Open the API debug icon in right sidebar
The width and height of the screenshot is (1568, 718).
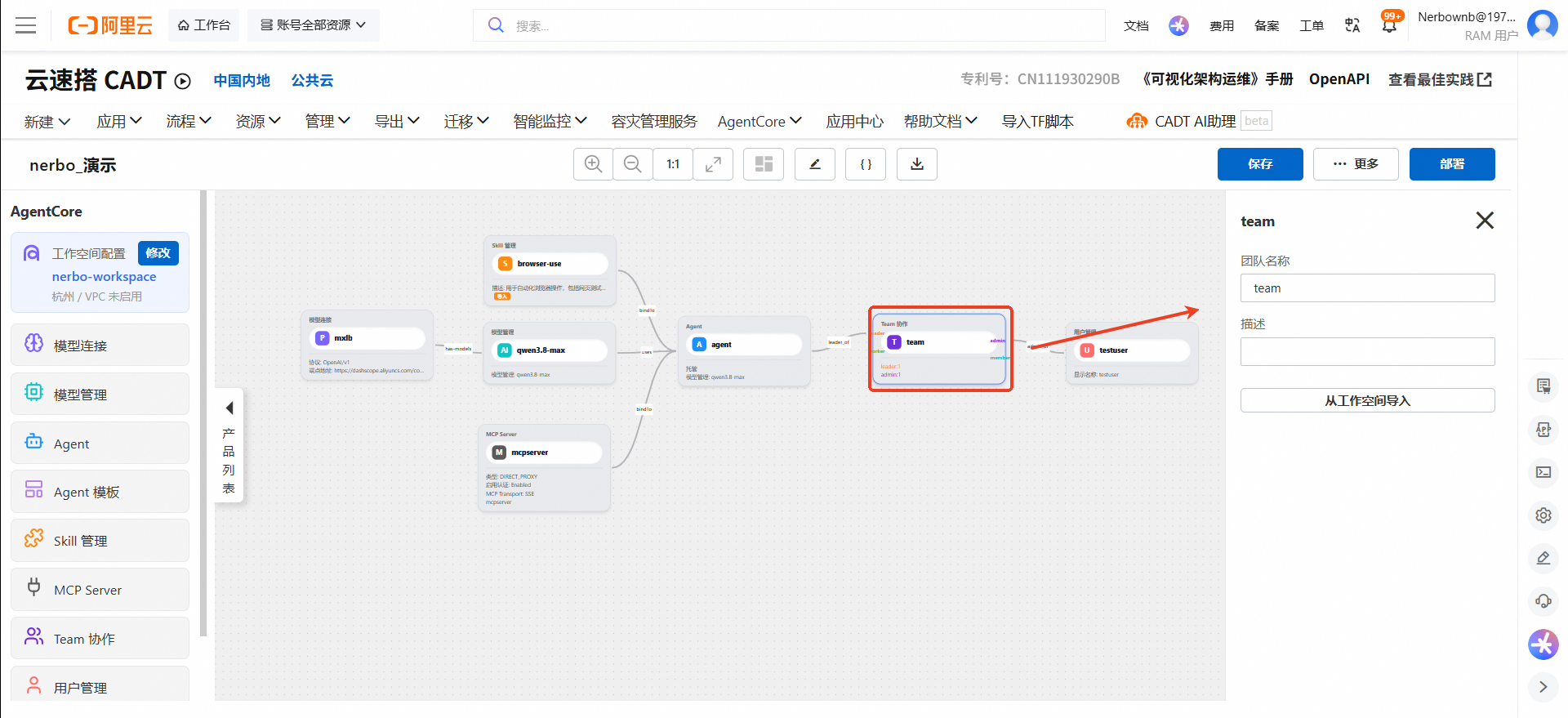pyautogui.click(x=1543, y=430)
